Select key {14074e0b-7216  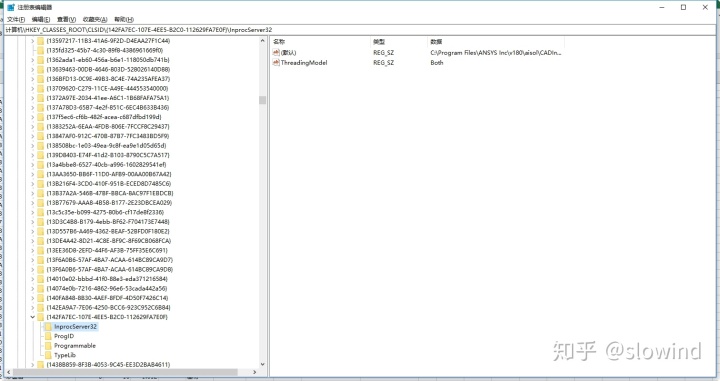(107, 289)
